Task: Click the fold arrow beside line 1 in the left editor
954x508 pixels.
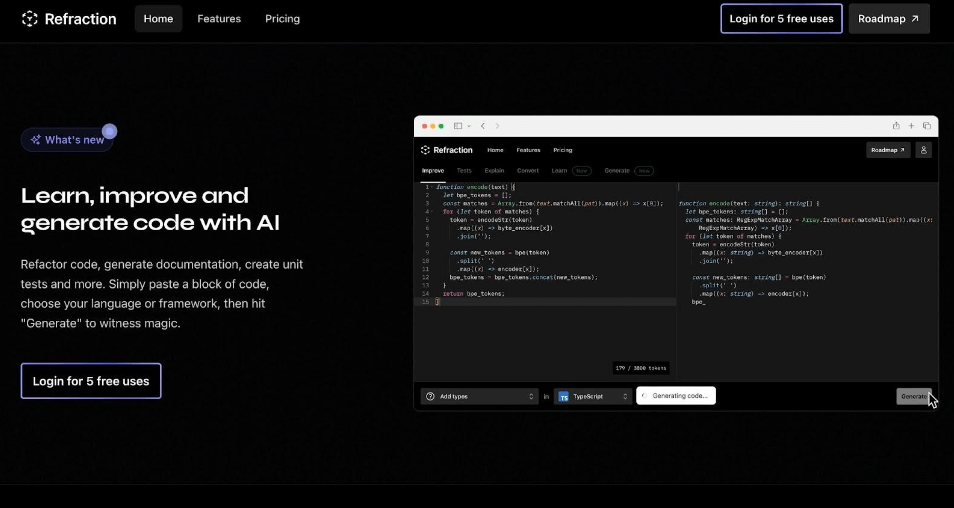Action: pos(431,187)
